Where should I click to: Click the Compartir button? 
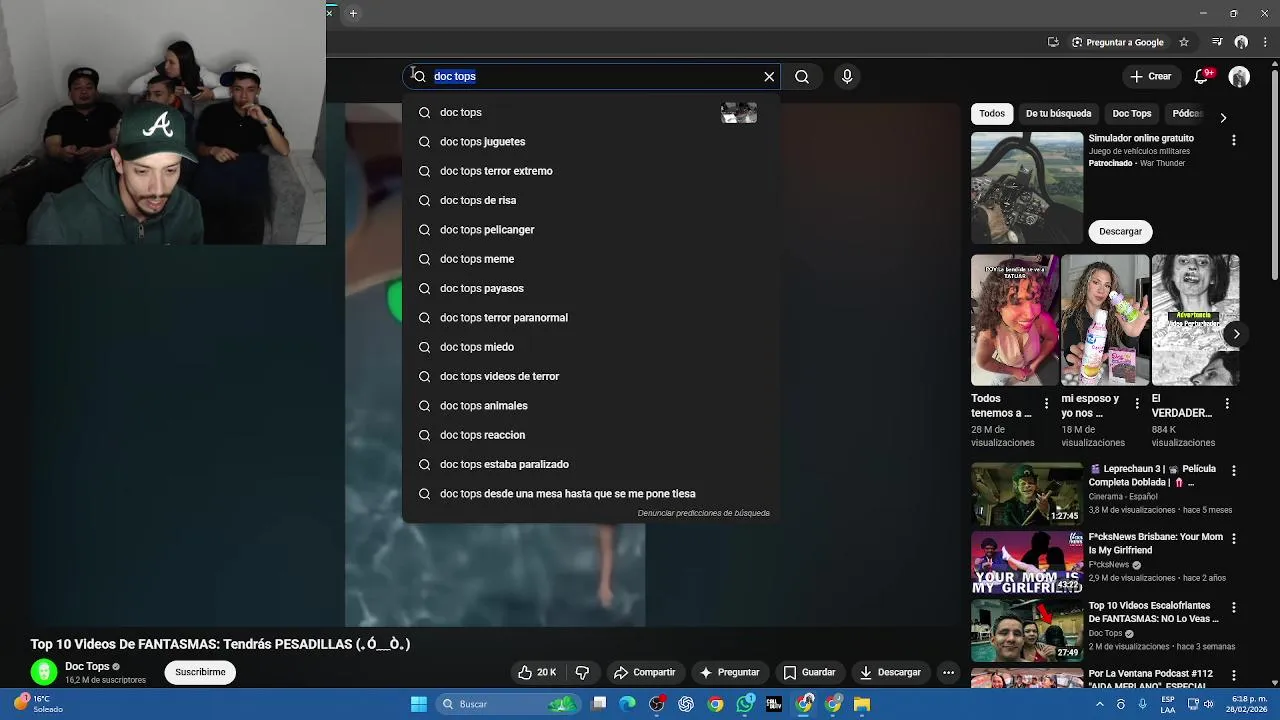click(x=644, y=672)
